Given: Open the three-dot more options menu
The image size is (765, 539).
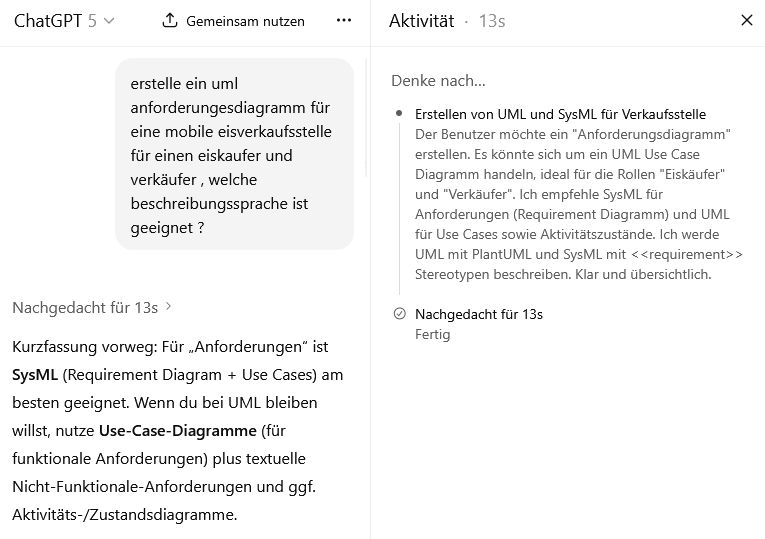Looking at the screenshot, I should point(344,20).
